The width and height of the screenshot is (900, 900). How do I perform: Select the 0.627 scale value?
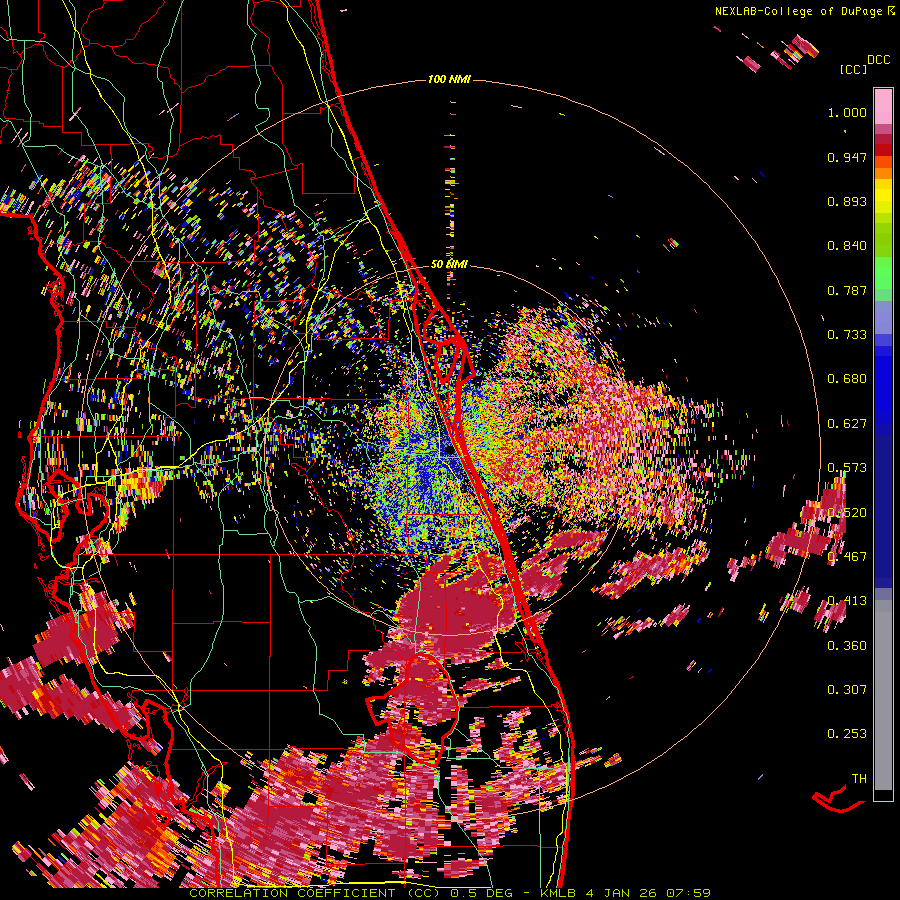pyautogui.click(x=847, y=424)
